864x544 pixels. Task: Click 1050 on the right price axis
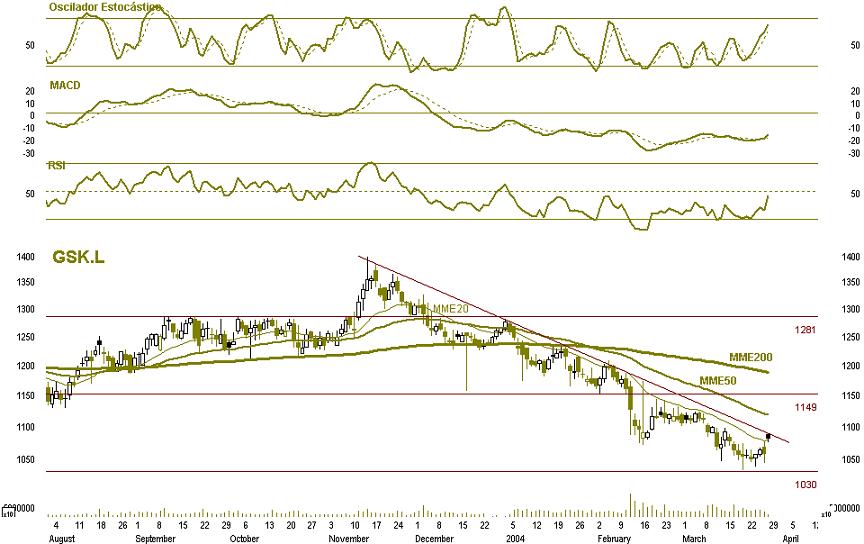pyautogui.click(x=850, y=460)
